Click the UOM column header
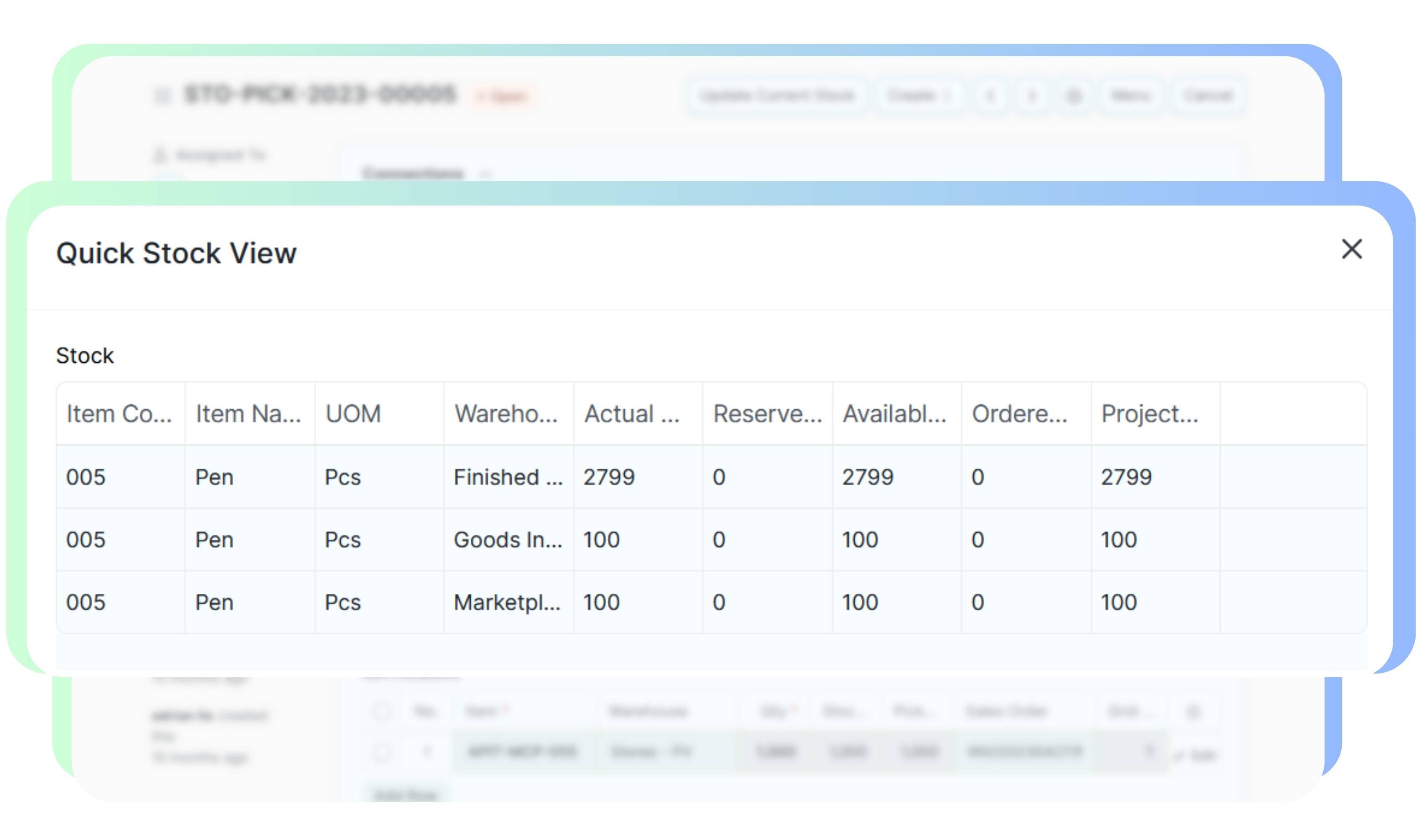1416x840 pixels. click(353, 414)
